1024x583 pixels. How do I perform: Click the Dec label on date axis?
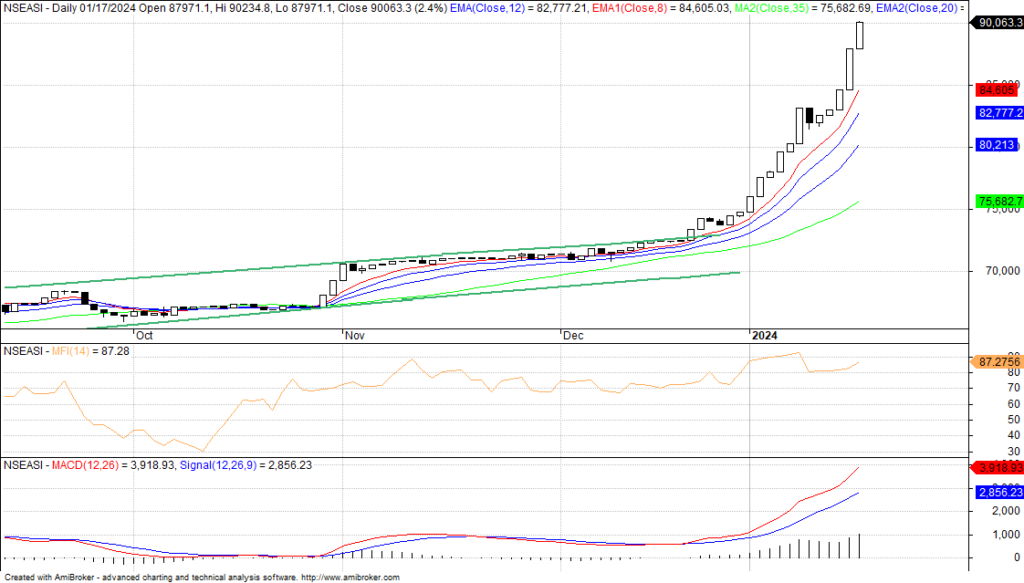(x=573, y=336)
